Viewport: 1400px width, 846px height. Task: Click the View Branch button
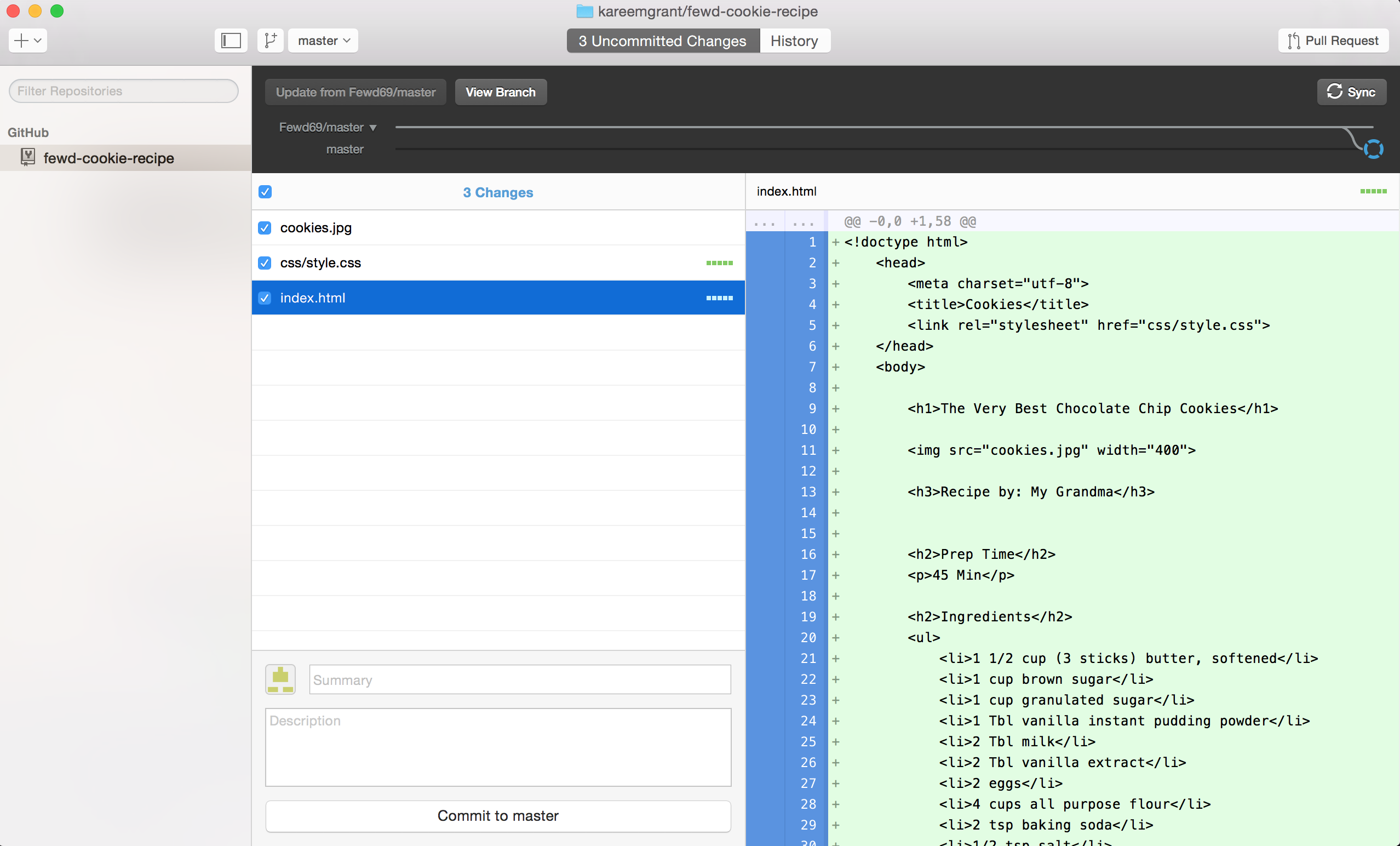pos(501,92)
